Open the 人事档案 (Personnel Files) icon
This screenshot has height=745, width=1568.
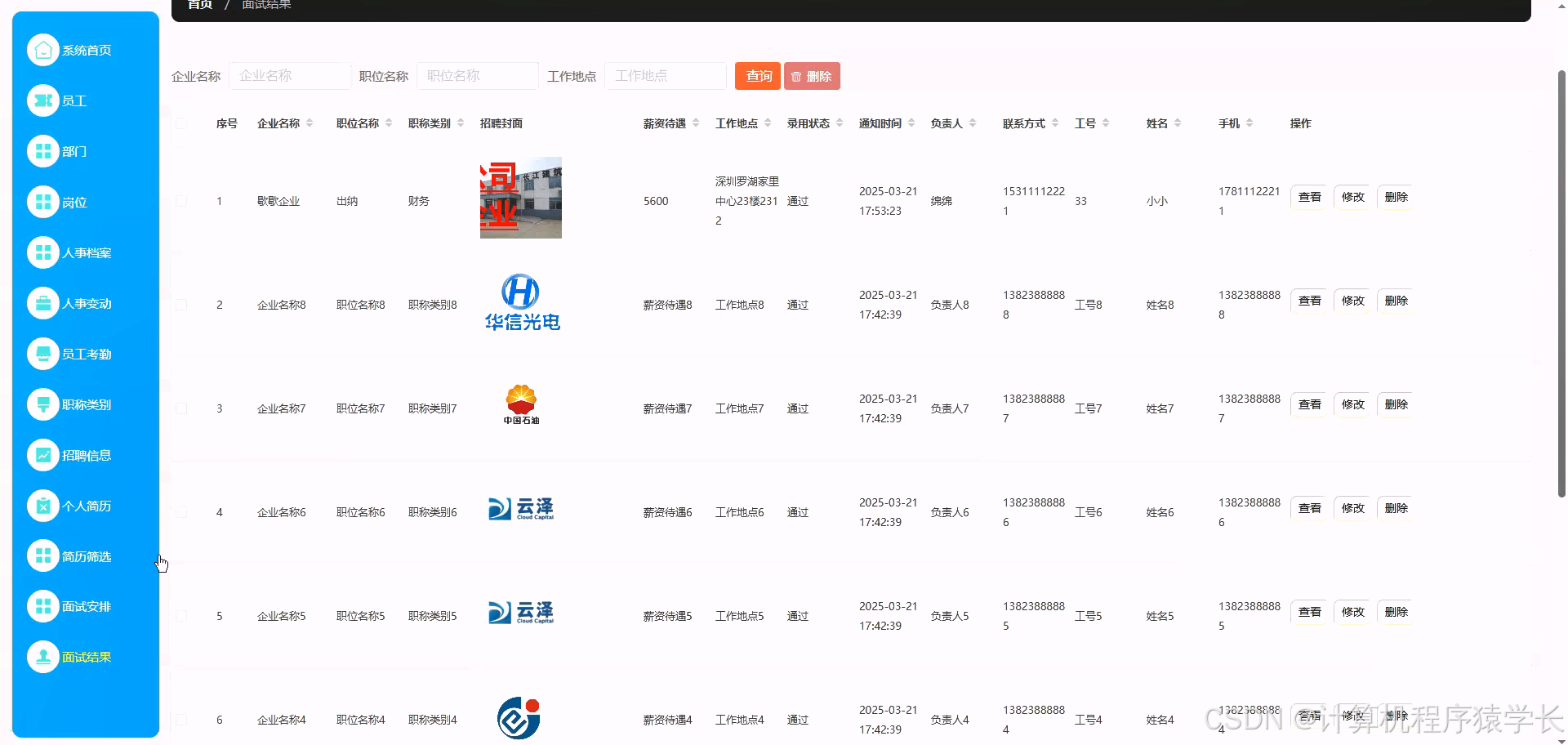tap(43, 252)
